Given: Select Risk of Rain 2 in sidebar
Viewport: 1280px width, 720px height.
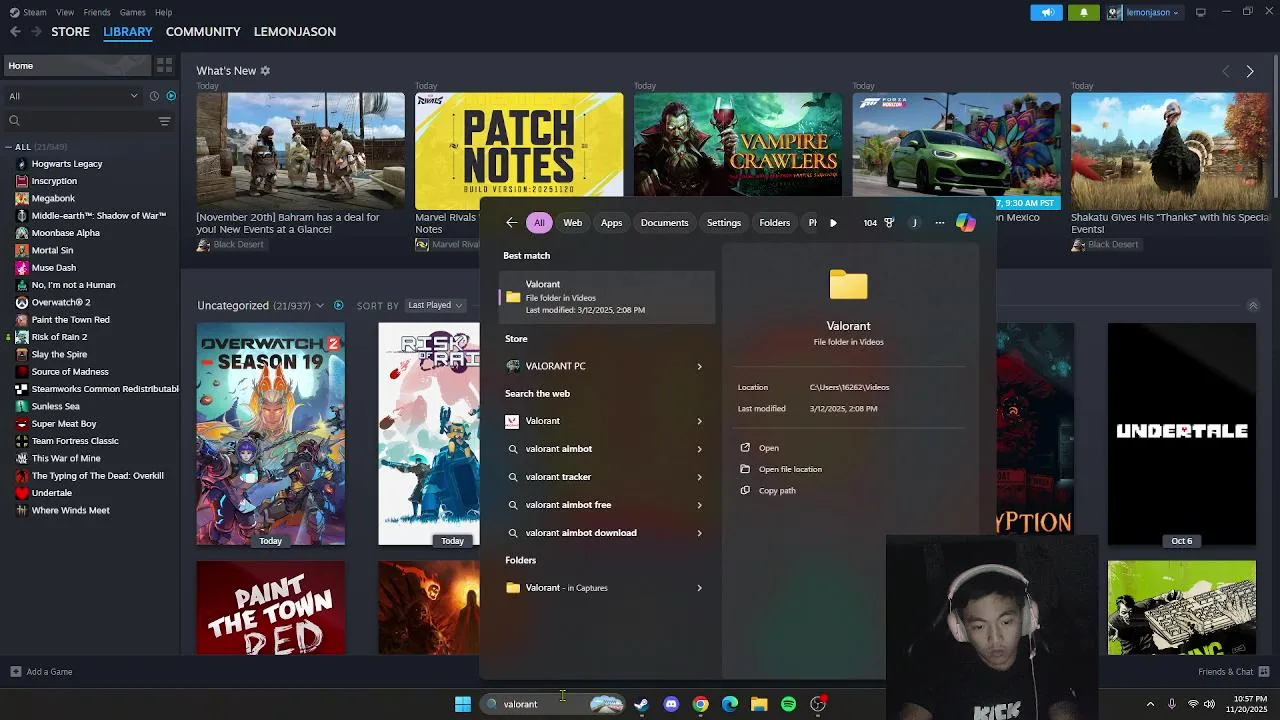Looking at the screenshot, I should click(59, 337).
